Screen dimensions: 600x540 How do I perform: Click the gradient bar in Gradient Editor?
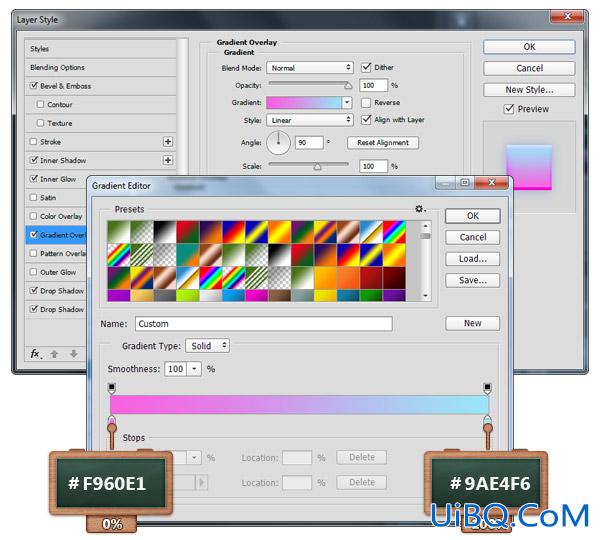click(299, 405)
